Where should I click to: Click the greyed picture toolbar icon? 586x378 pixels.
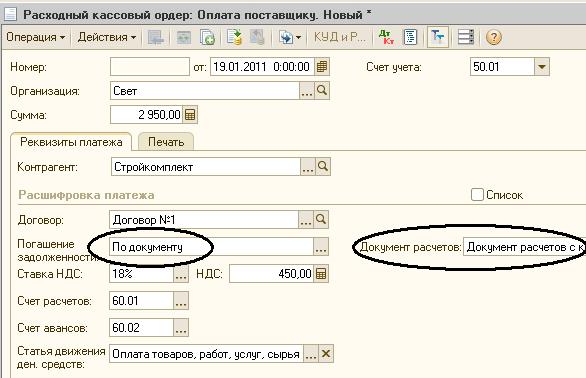coord(183,37)
